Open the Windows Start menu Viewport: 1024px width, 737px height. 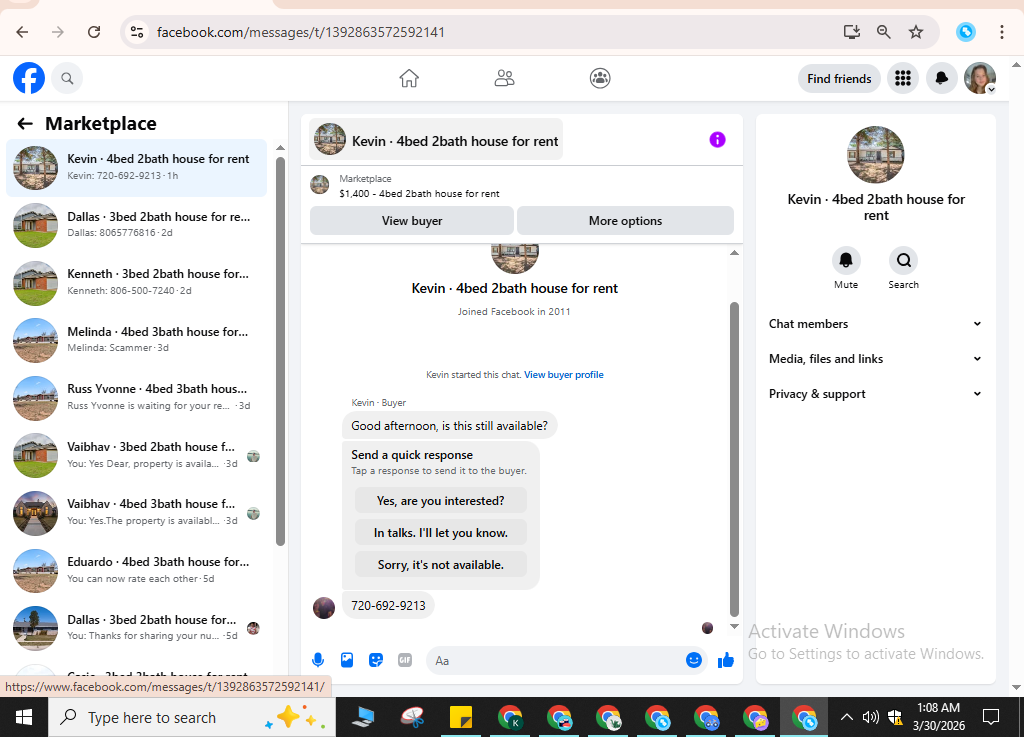24,717
